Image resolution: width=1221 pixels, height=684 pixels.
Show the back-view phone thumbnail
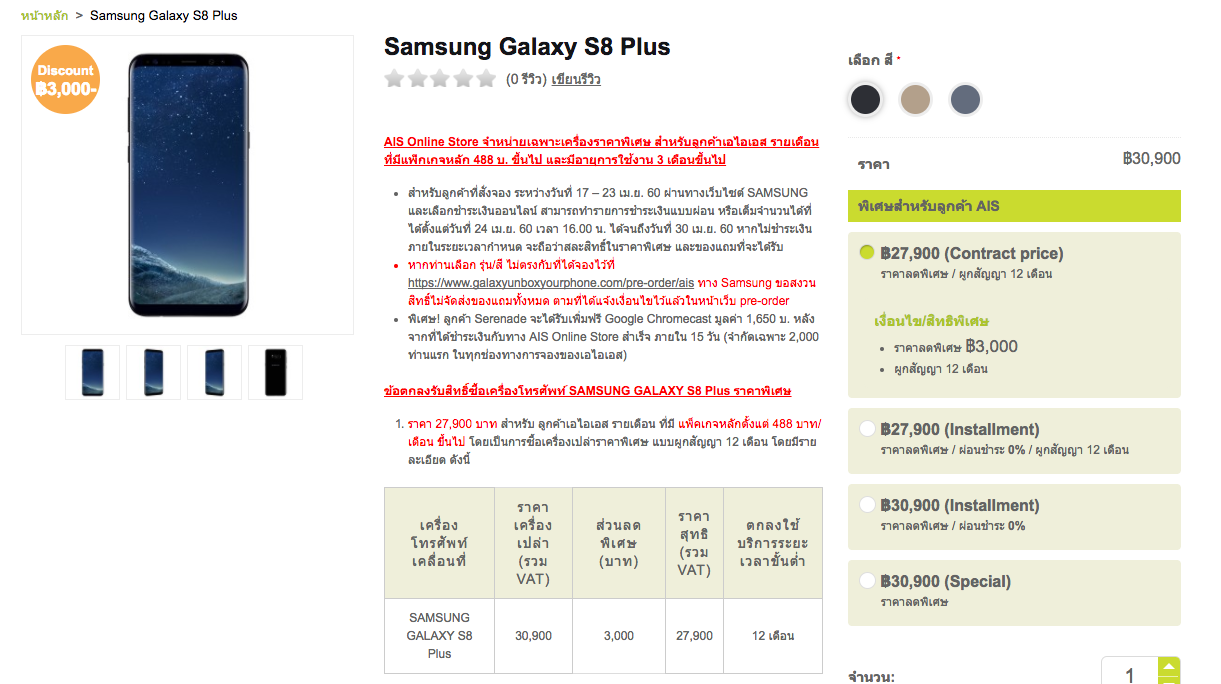click(275, 372)
